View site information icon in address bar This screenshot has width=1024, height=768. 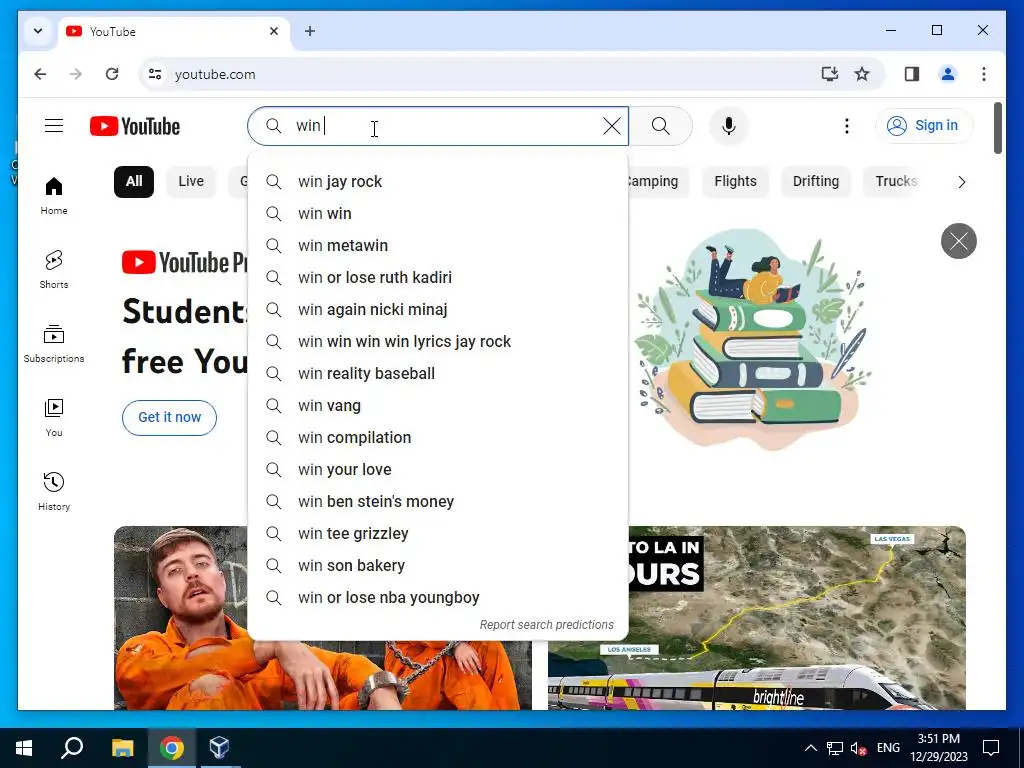click(x=155, y=74)
